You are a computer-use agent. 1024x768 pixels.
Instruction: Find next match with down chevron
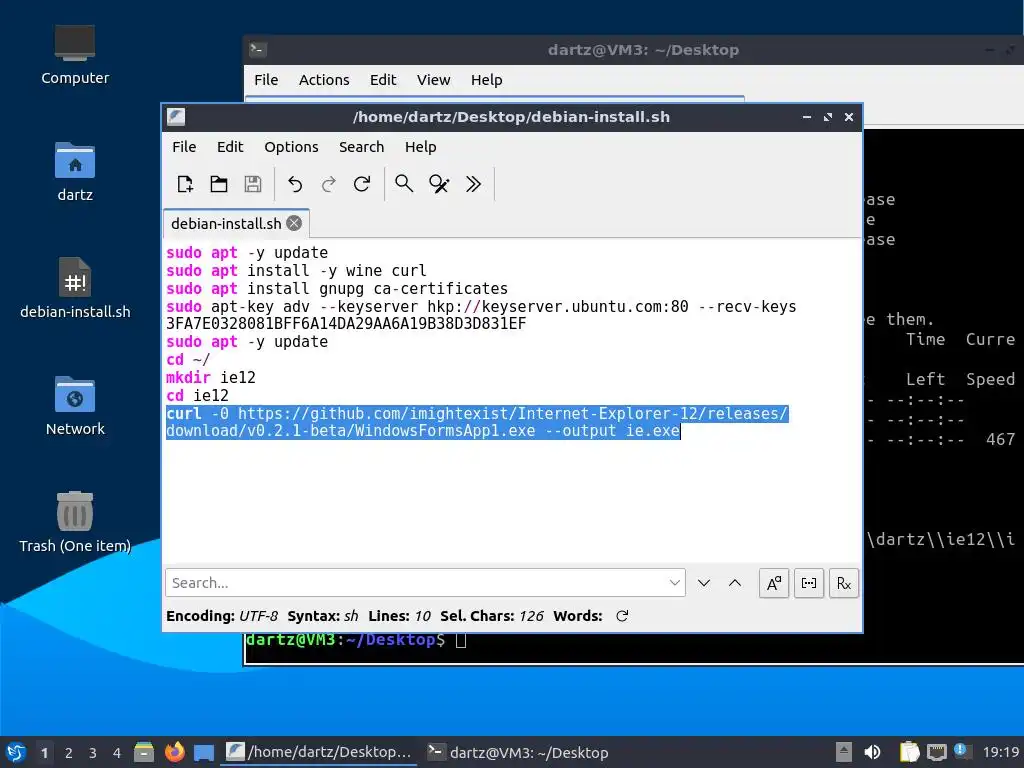coord(703,583)
